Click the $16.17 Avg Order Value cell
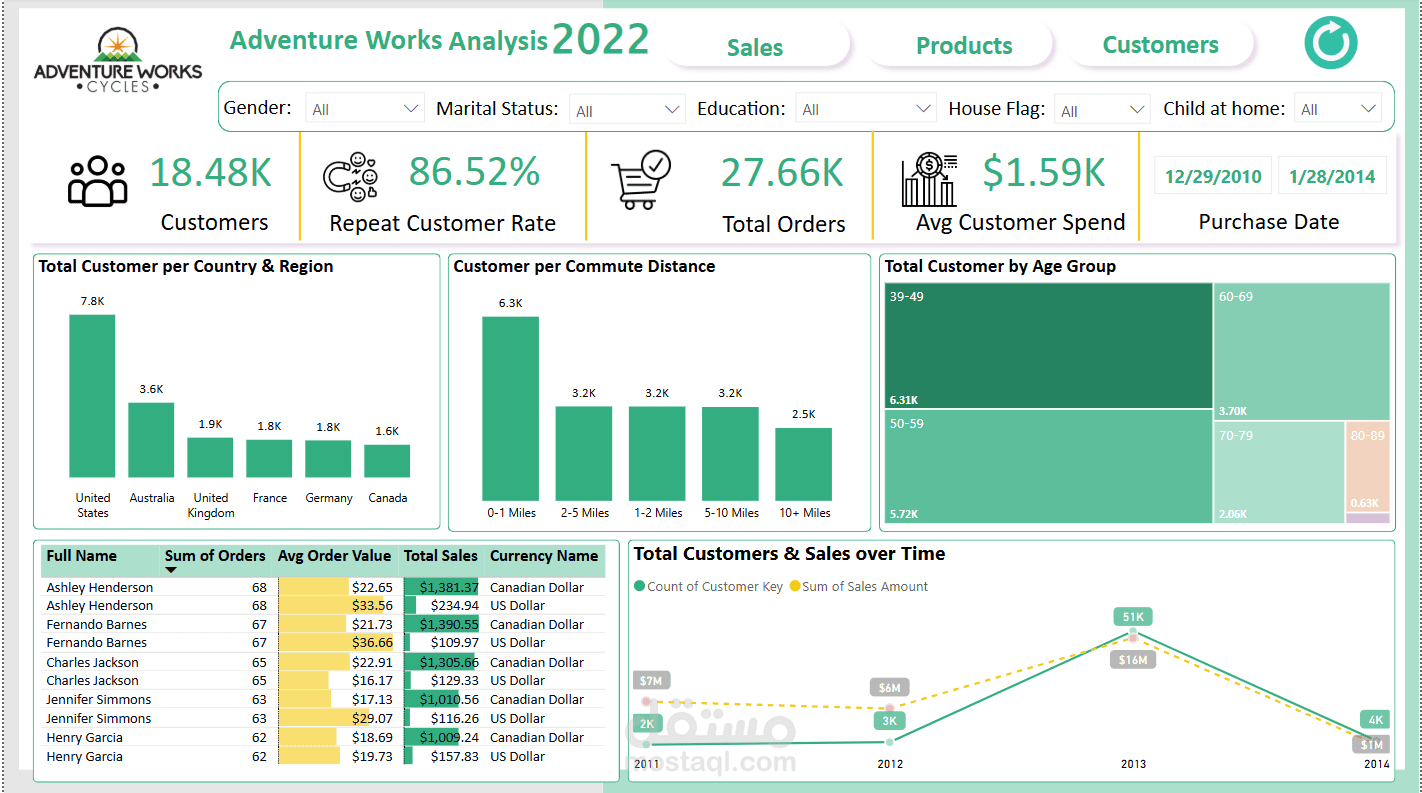 (x=336, y=680)
